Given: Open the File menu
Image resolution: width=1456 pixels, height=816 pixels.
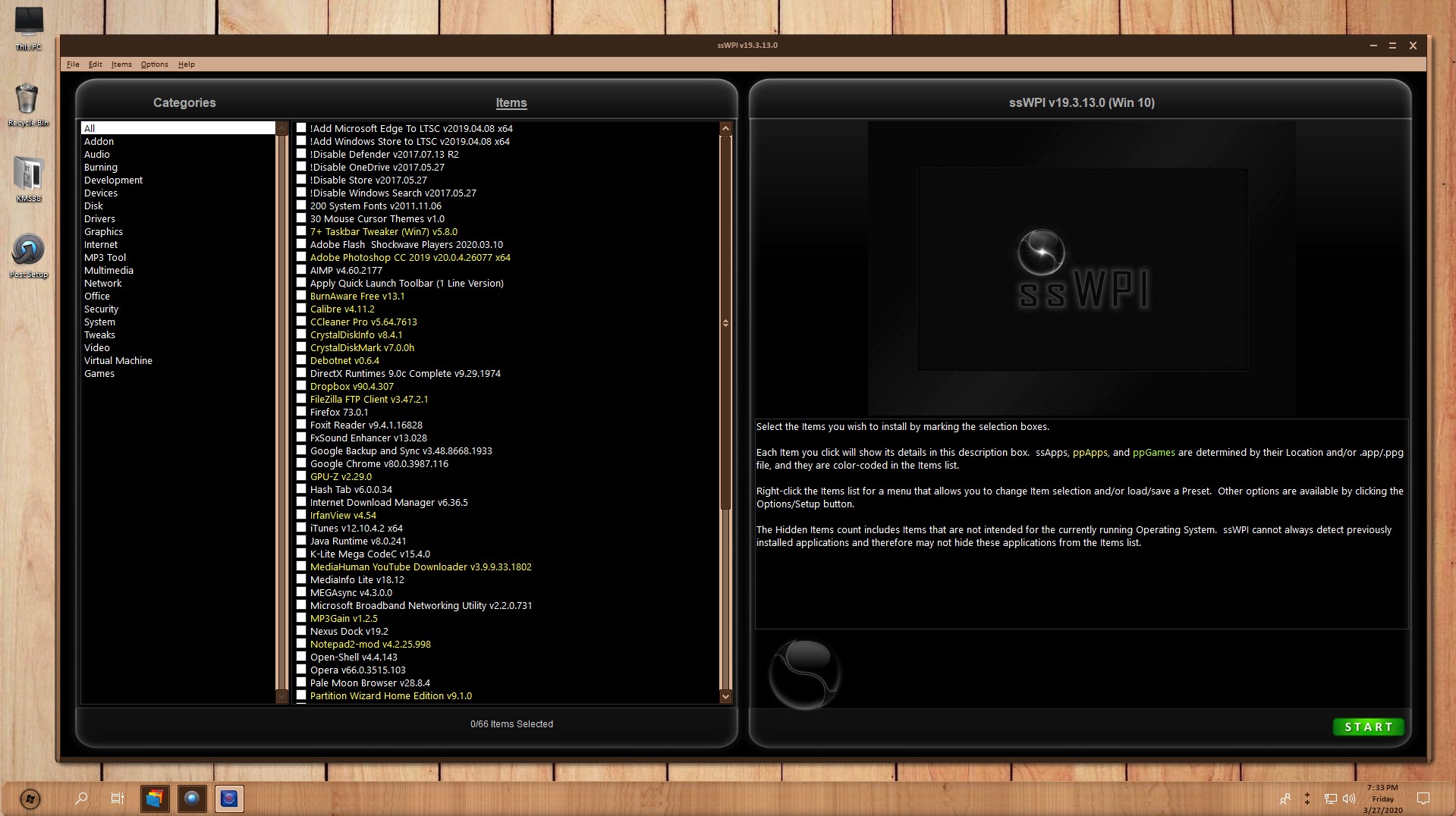Looking at the screenshot, I should click(73, 64).
